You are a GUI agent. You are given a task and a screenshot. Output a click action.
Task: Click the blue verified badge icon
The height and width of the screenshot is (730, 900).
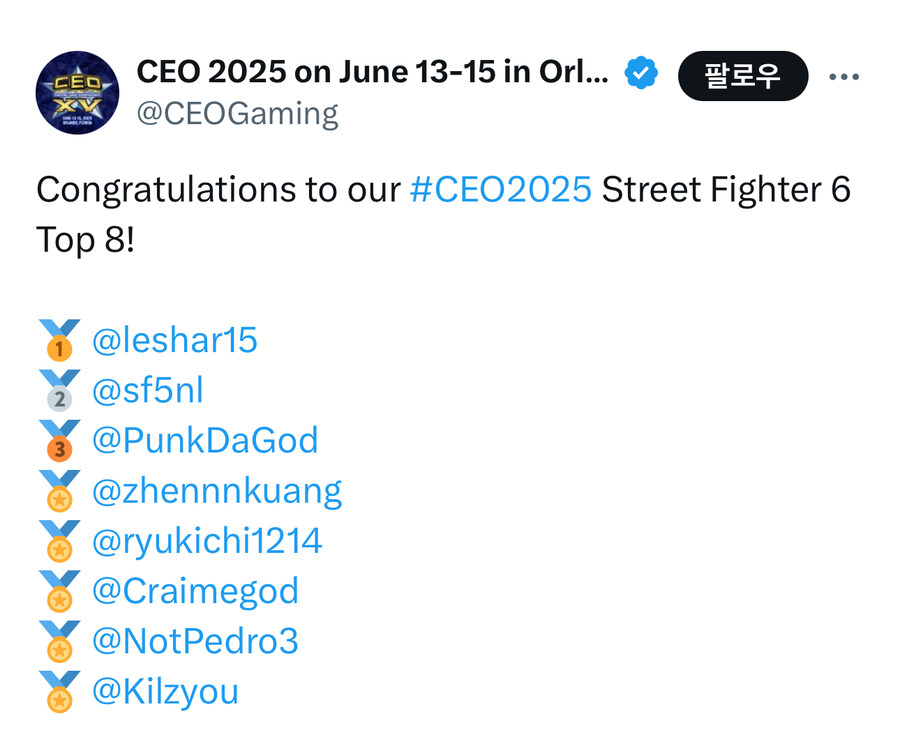641,73
